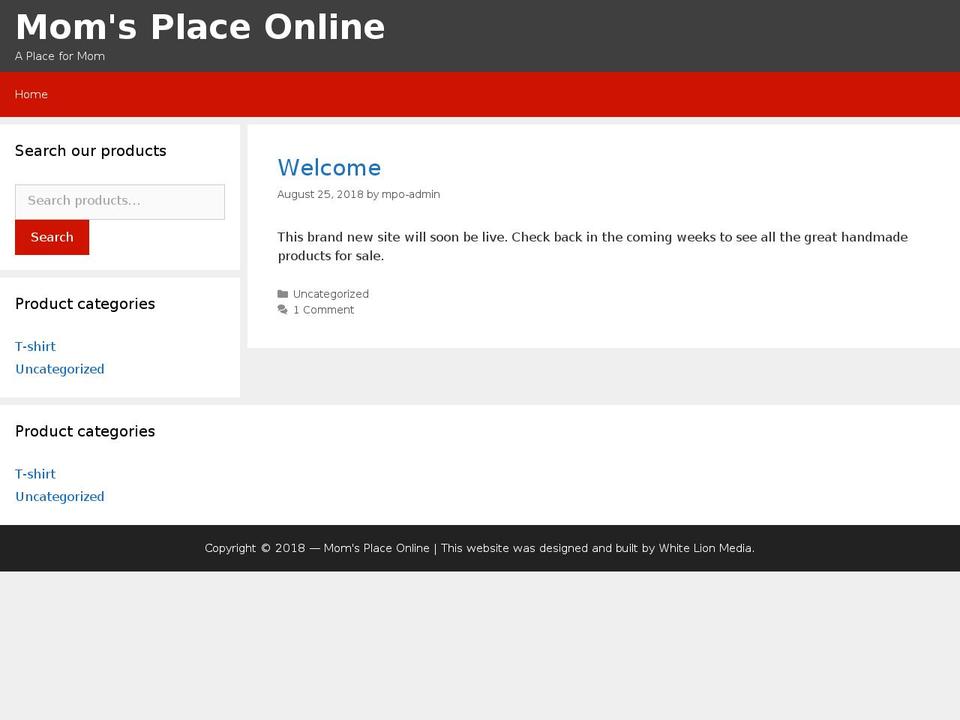Select Uncategorized in footer Product categories
Image resolution: width=960 pixels, height=720 pixels.
click(60, 497)
